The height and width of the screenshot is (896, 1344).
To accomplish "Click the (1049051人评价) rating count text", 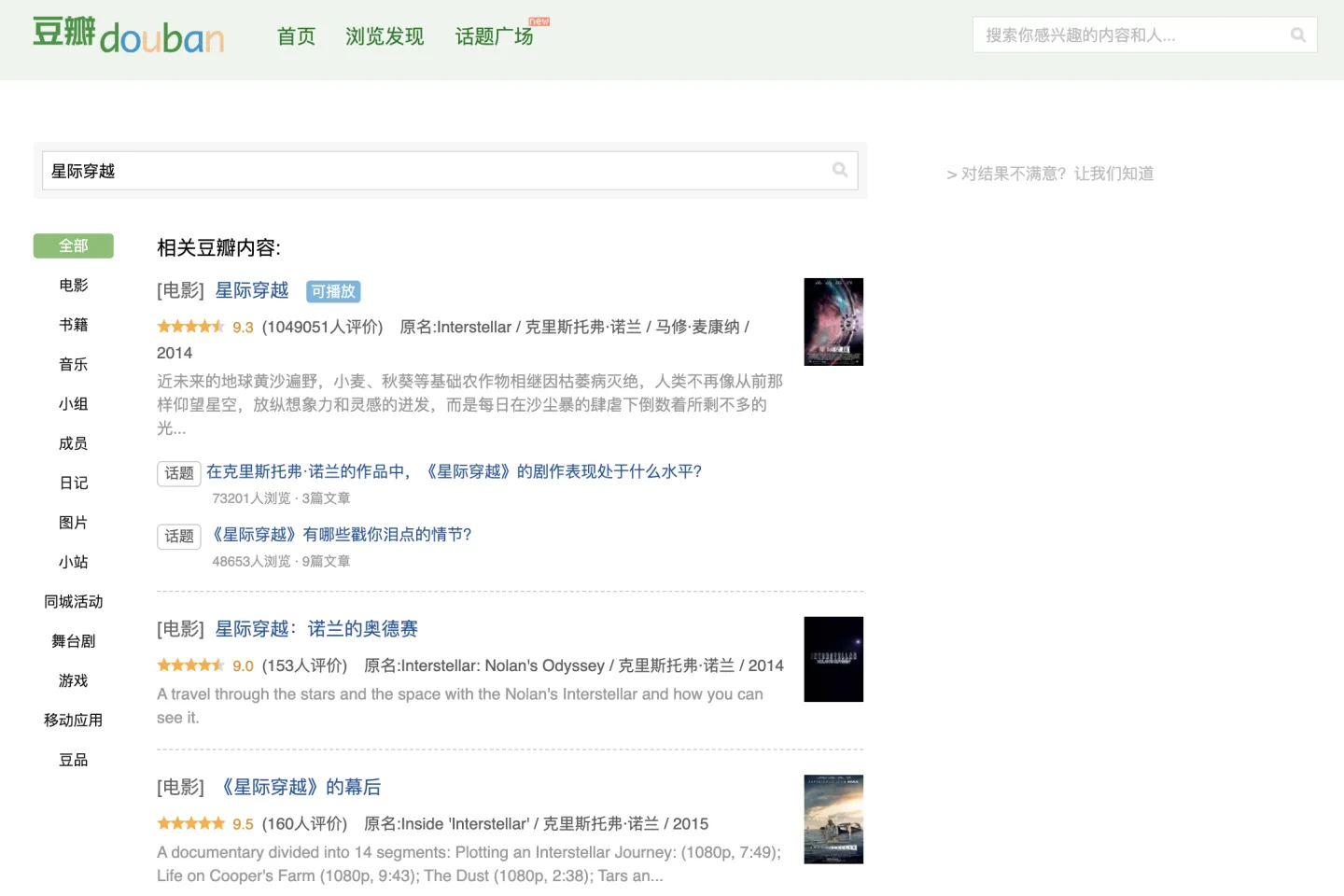I will click(x=323, y=327).
